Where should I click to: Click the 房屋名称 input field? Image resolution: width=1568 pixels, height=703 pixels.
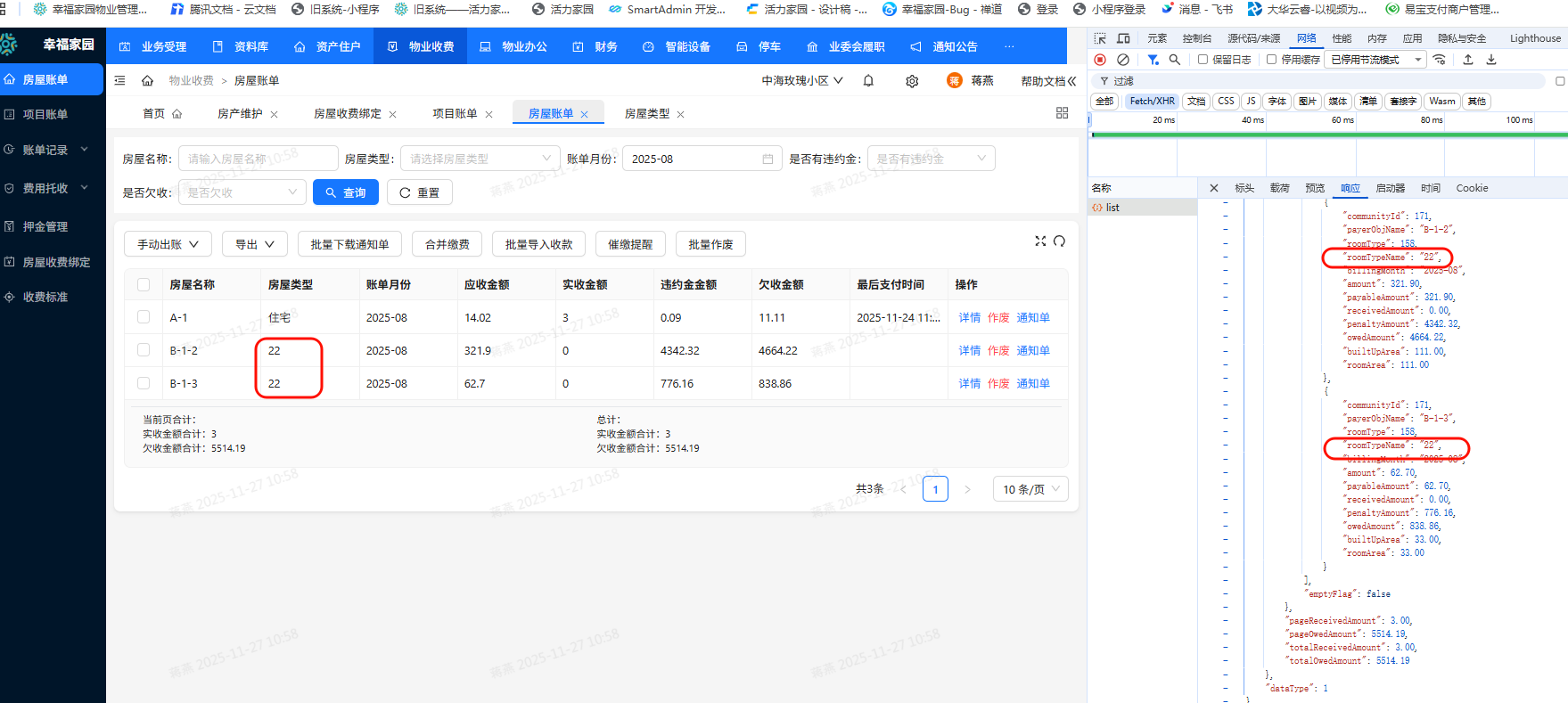click(x=259, y=159)
